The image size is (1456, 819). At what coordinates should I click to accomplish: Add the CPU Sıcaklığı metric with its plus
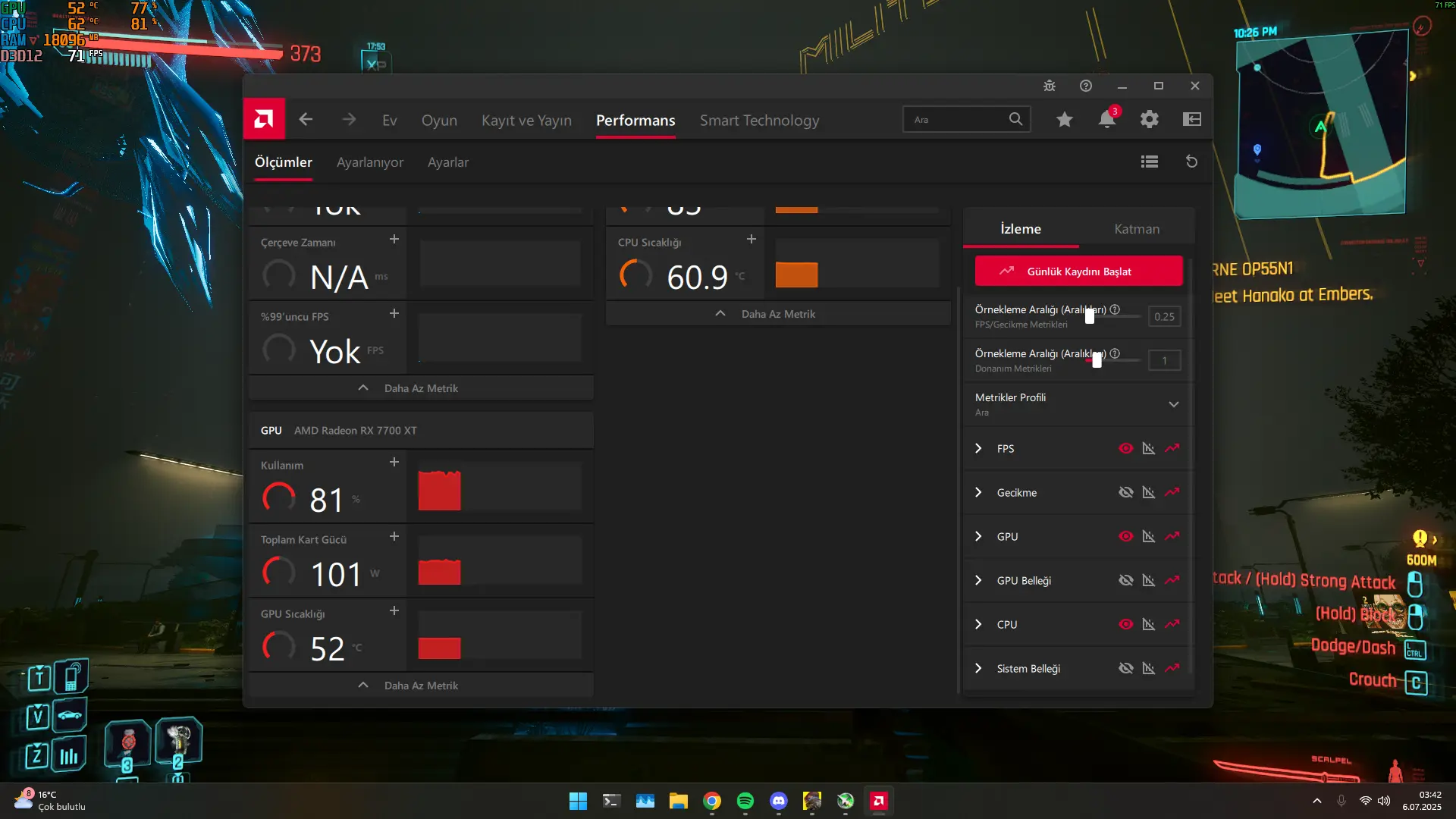pos(752,240)
